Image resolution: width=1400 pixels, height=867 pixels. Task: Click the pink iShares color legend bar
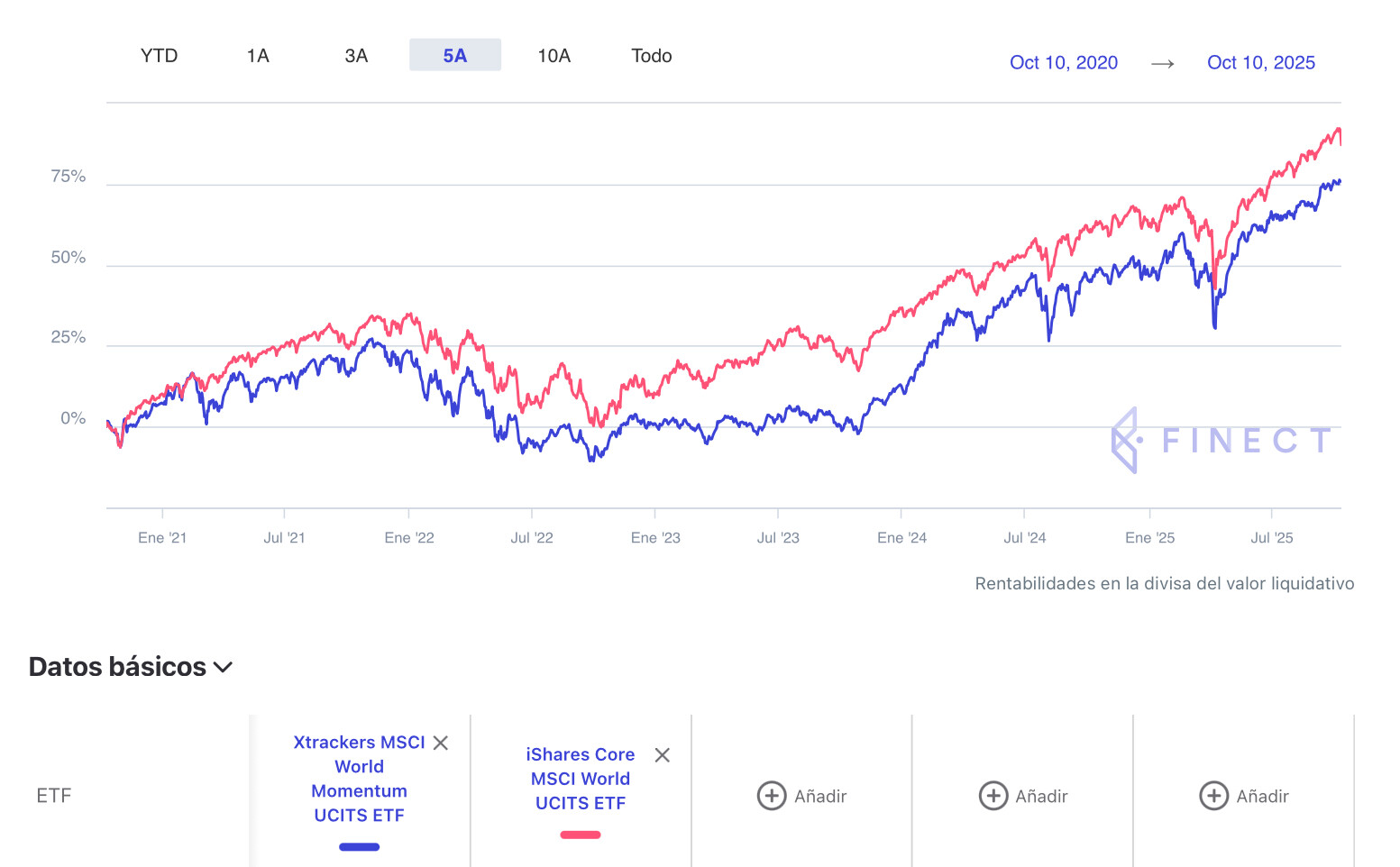(581, 835)
